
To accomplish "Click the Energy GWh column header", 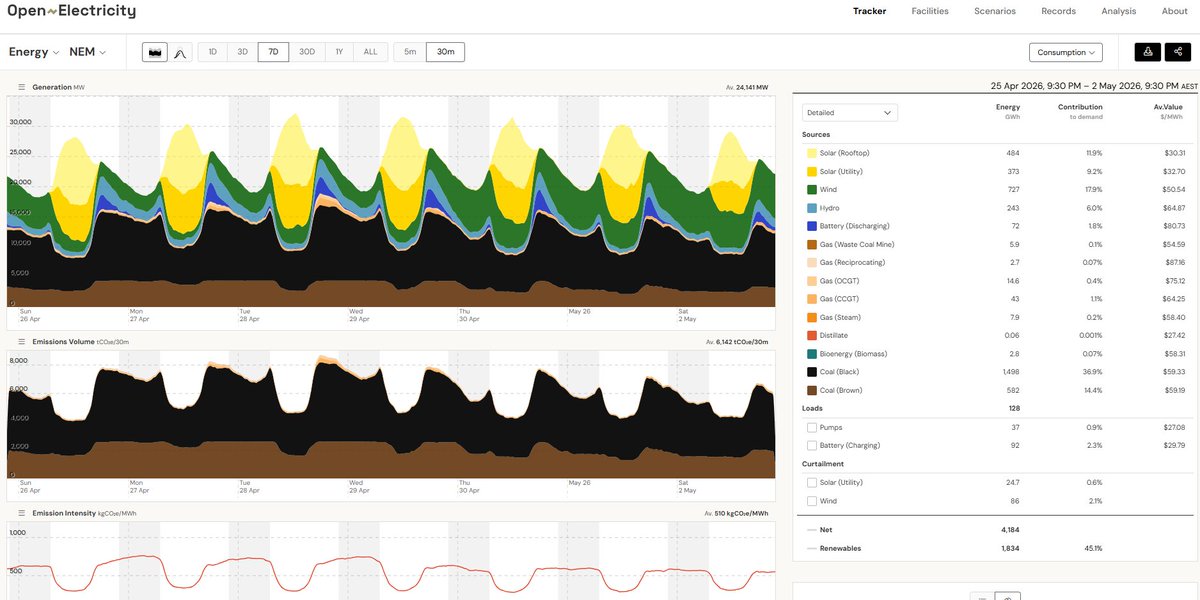I will [1008, 111].
